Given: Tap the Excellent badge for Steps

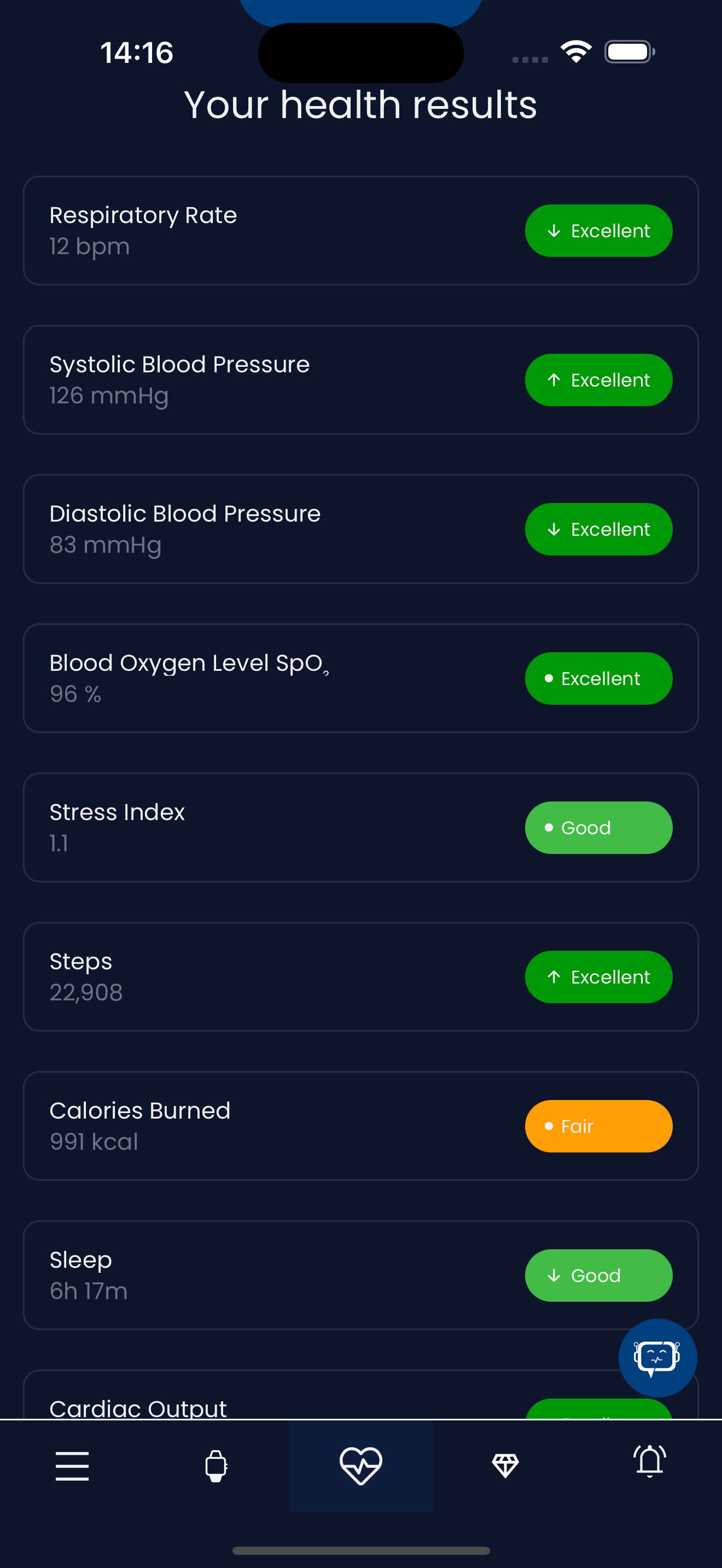Looking at the screenshot, I should click(x=599, y=977).
